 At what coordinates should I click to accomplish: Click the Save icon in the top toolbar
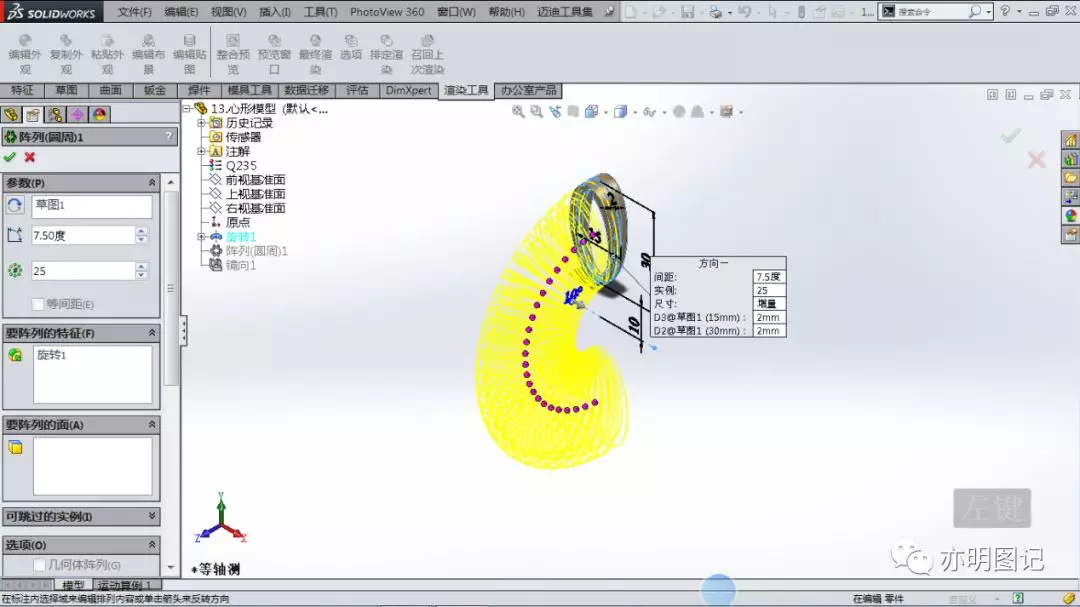pos(687,12)
